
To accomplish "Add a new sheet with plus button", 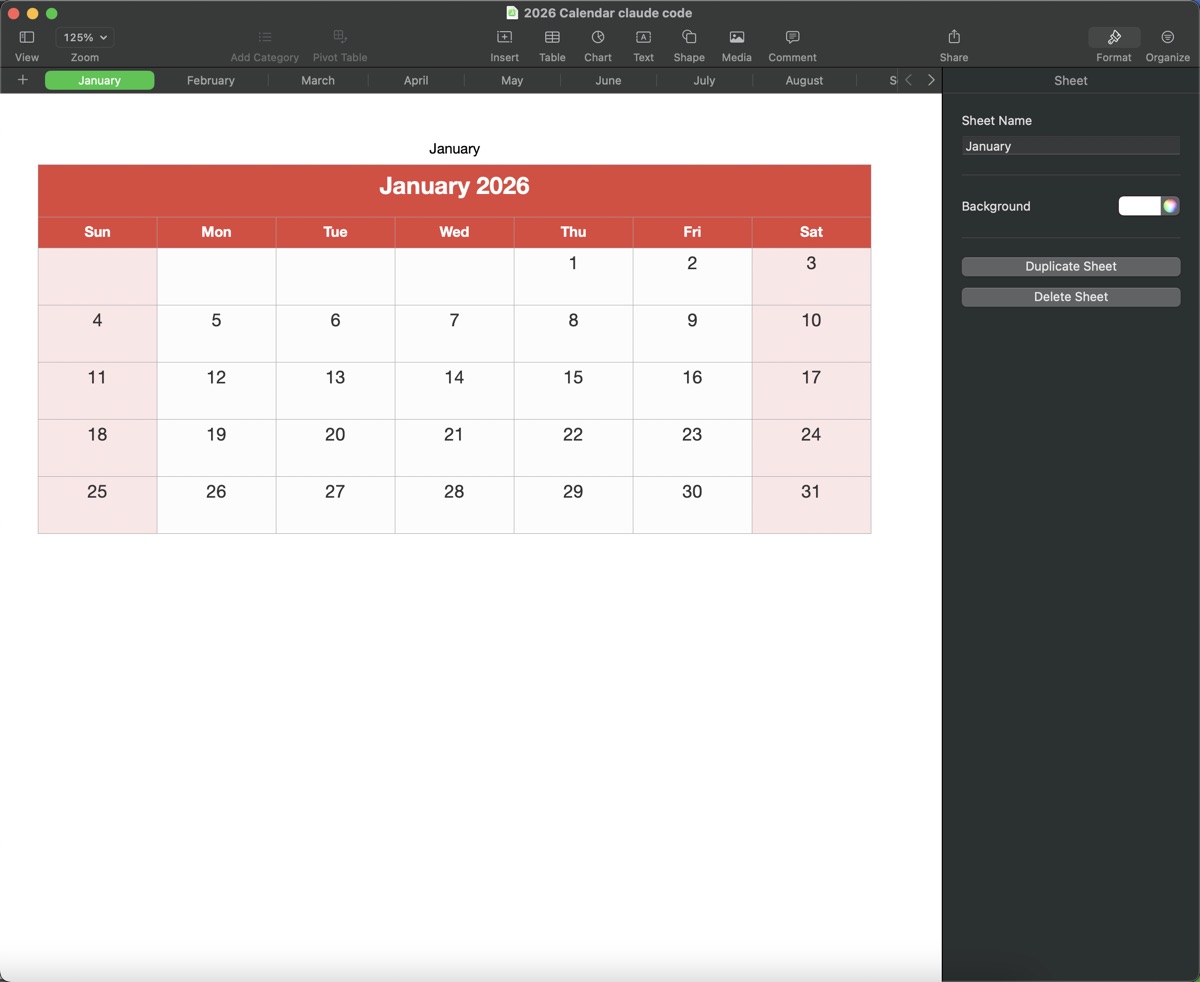I will pos(23,80).
